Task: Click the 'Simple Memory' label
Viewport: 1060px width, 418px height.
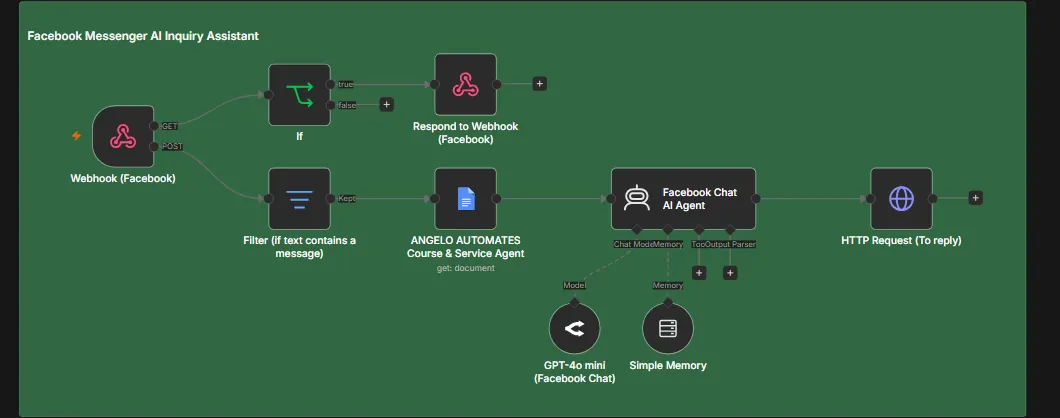Action: (x=668, y=365)
